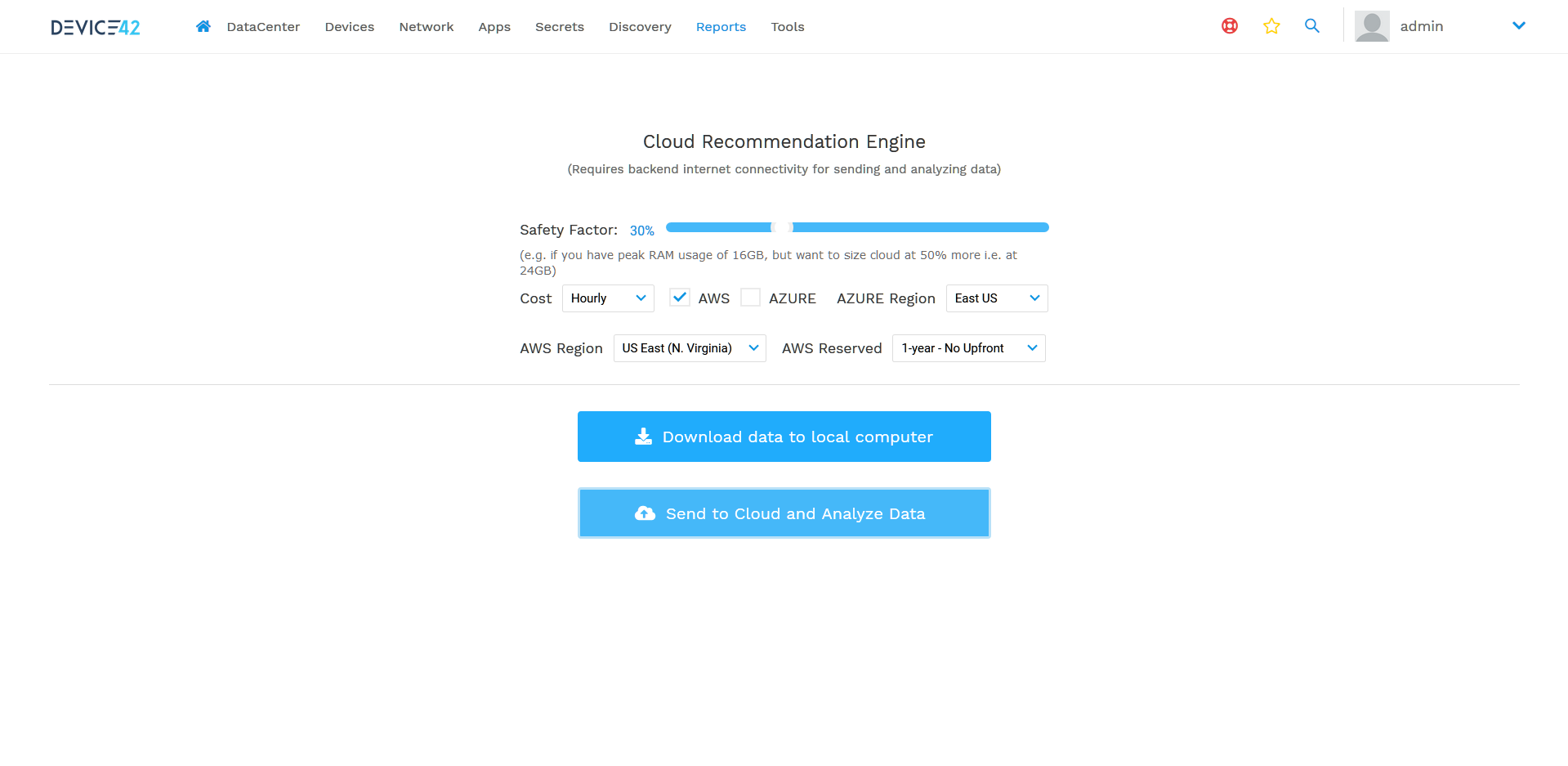The height and width of the screenshot is (766, 1568).
Task: Click Send to Cloud and Analyze Data
Action: (x=784, y=513)
